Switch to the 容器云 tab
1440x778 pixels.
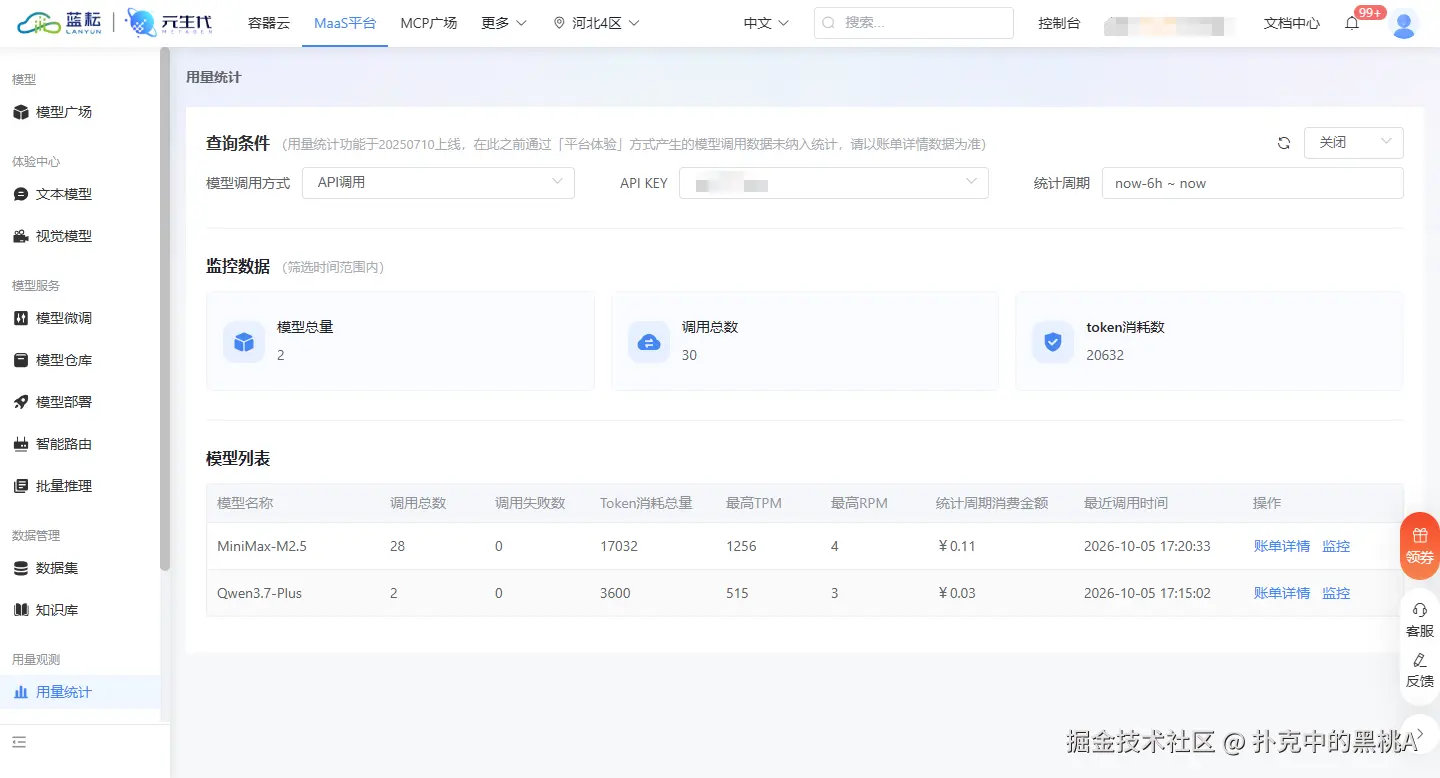(269, 23)
